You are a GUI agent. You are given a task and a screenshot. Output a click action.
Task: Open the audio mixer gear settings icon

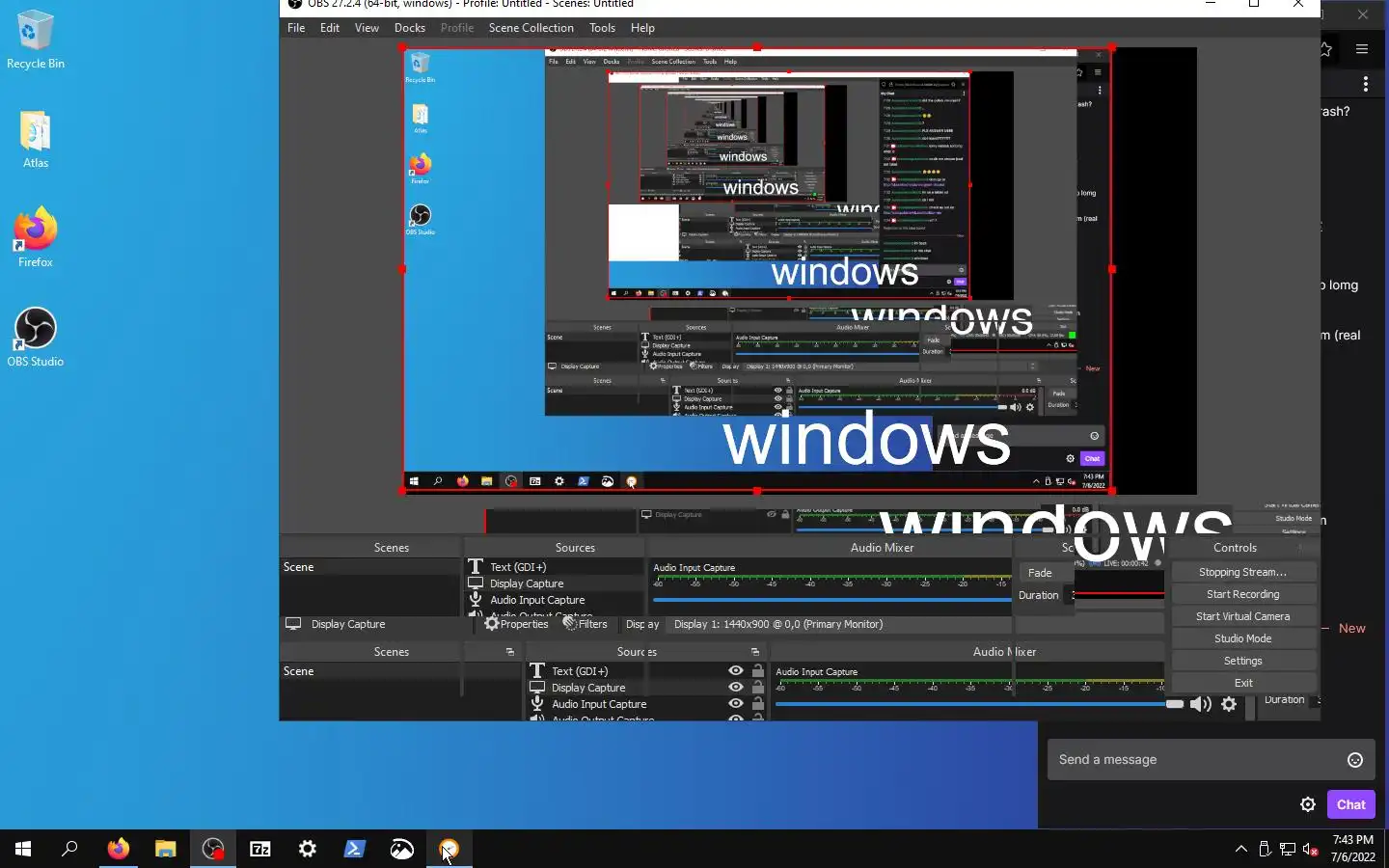tap(1229, 704)
